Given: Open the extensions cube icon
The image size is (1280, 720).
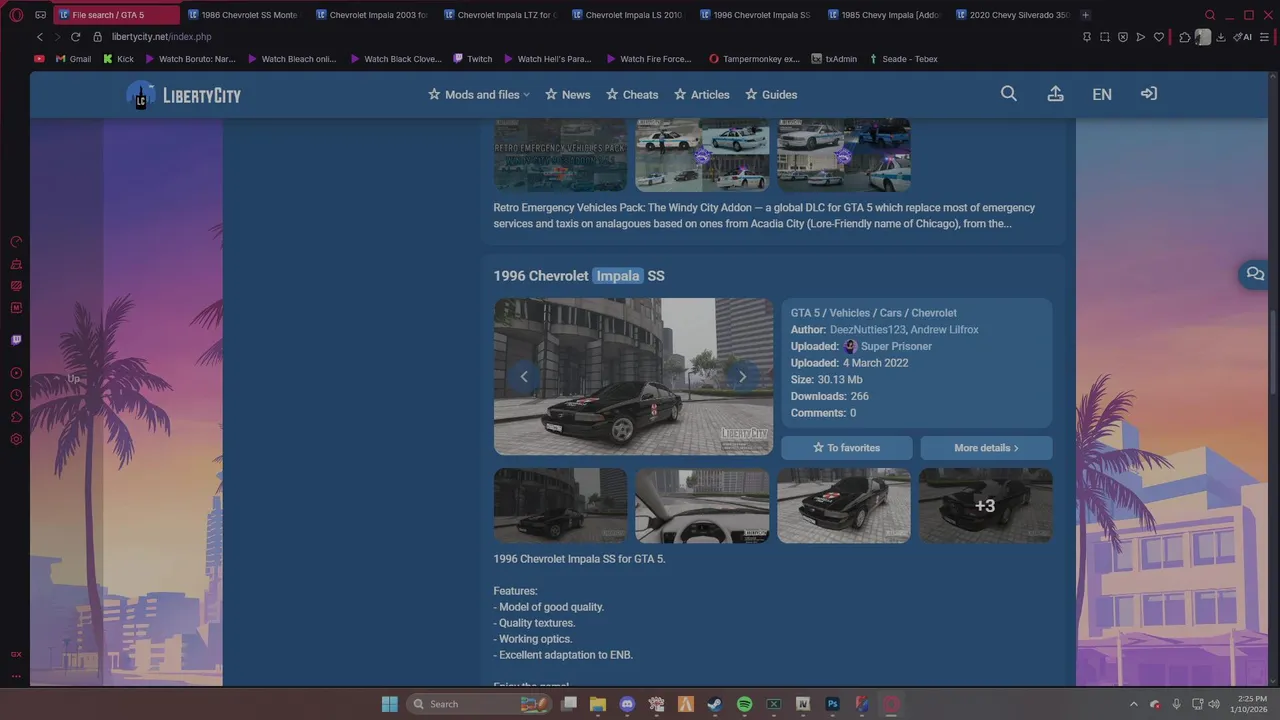Looking at the screenshot, I should 1185,37.
